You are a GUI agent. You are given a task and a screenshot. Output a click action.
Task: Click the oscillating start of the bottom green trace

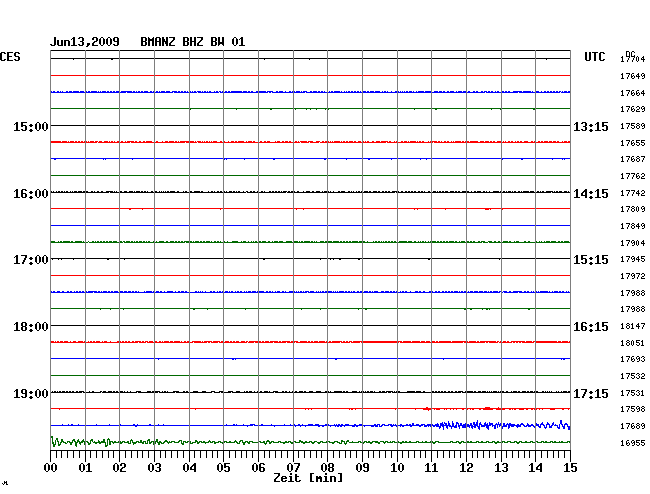[81, 442]
